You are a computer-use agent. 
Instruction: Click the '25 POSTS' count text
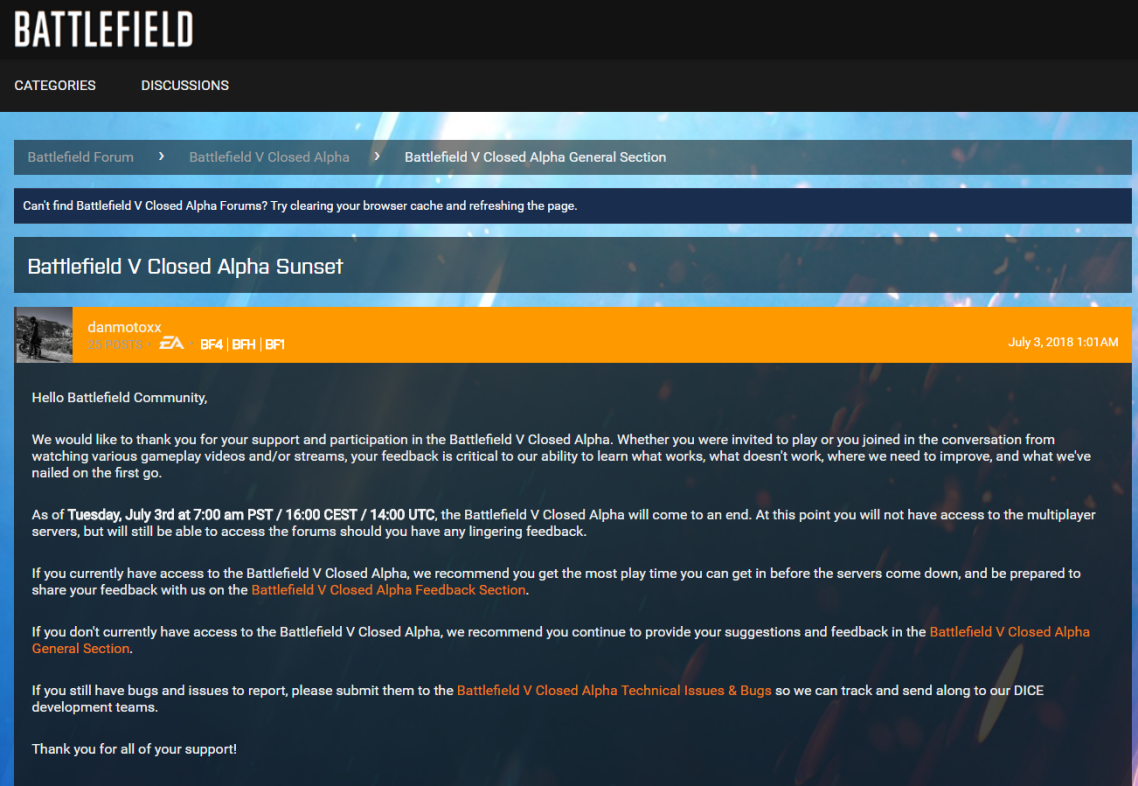(x=115, y=345)
